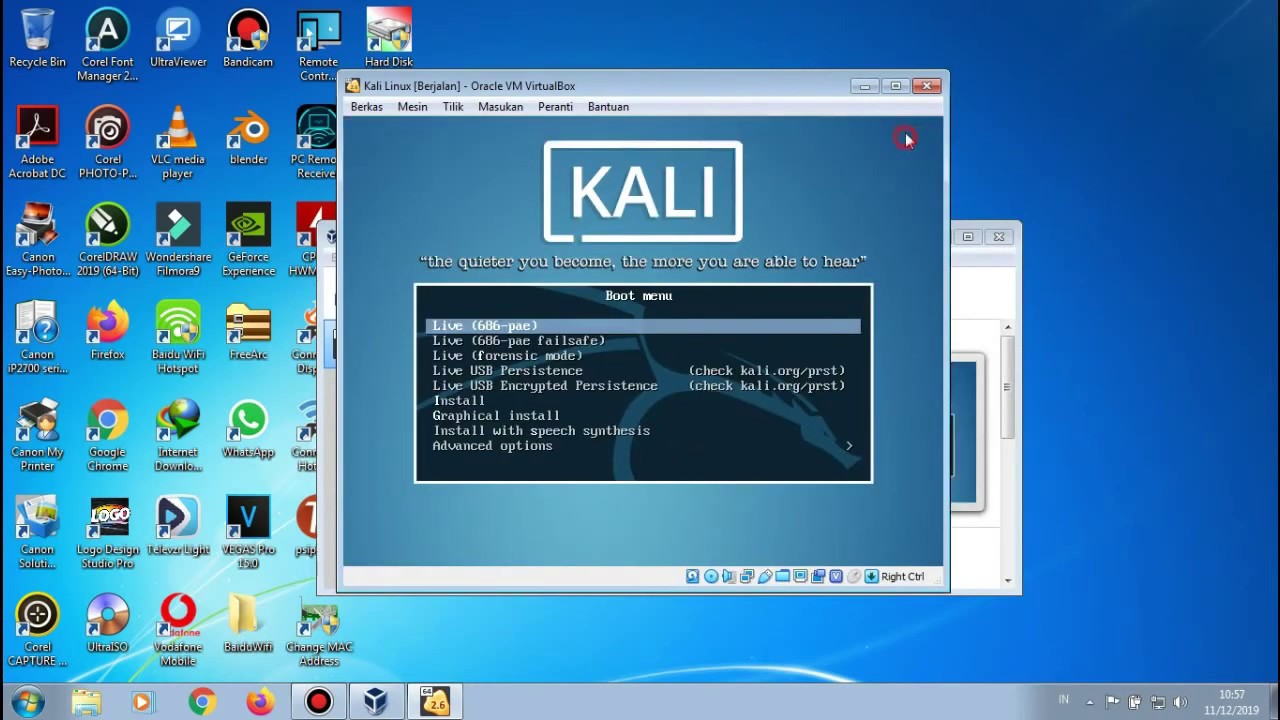Switch to Bandicam recorder taskbar button
Viewport: 1280px width, 720px height.
pyautogui.click(x=318, y=702)
